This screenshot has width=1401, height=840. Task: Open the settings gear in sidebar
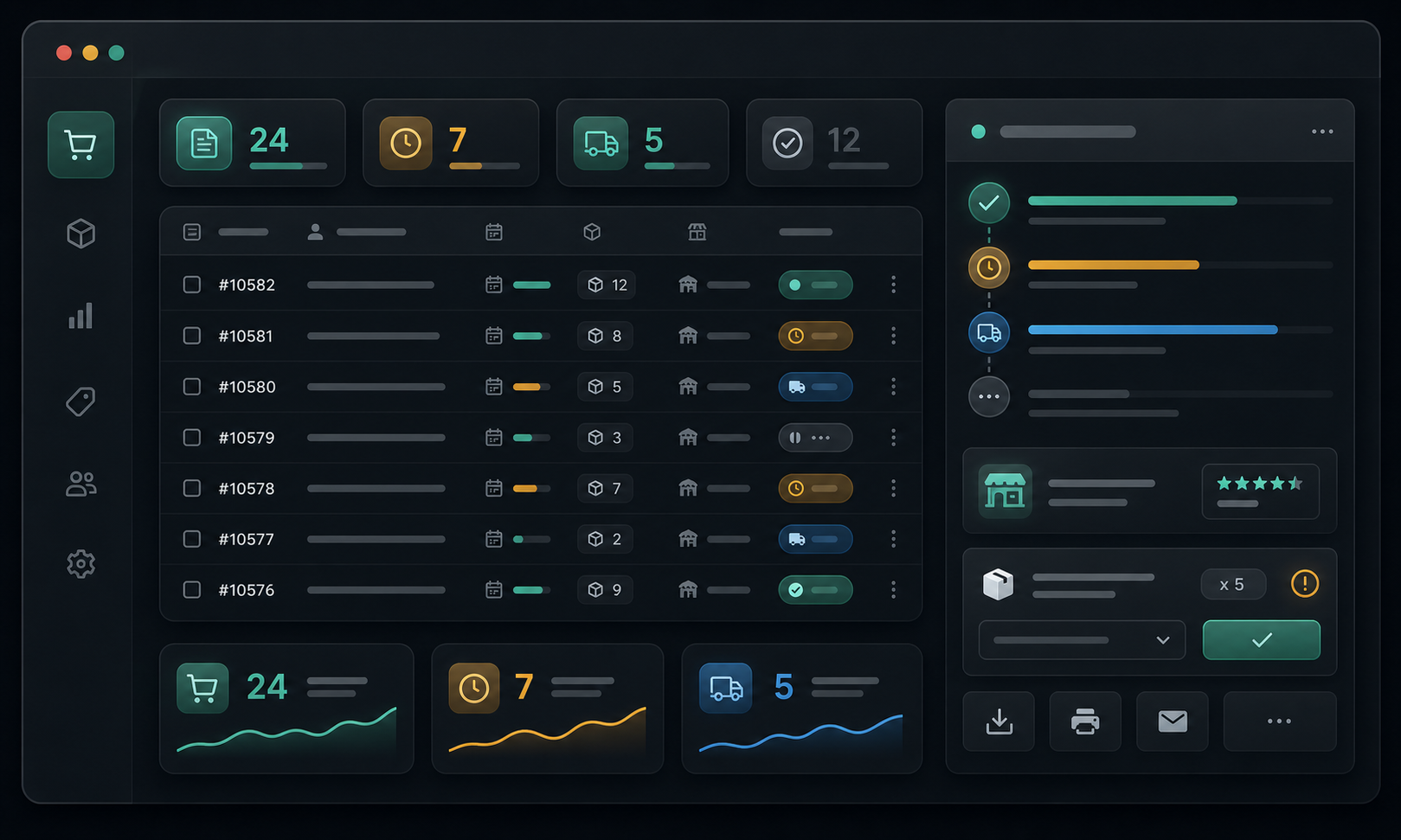(80, 564)
